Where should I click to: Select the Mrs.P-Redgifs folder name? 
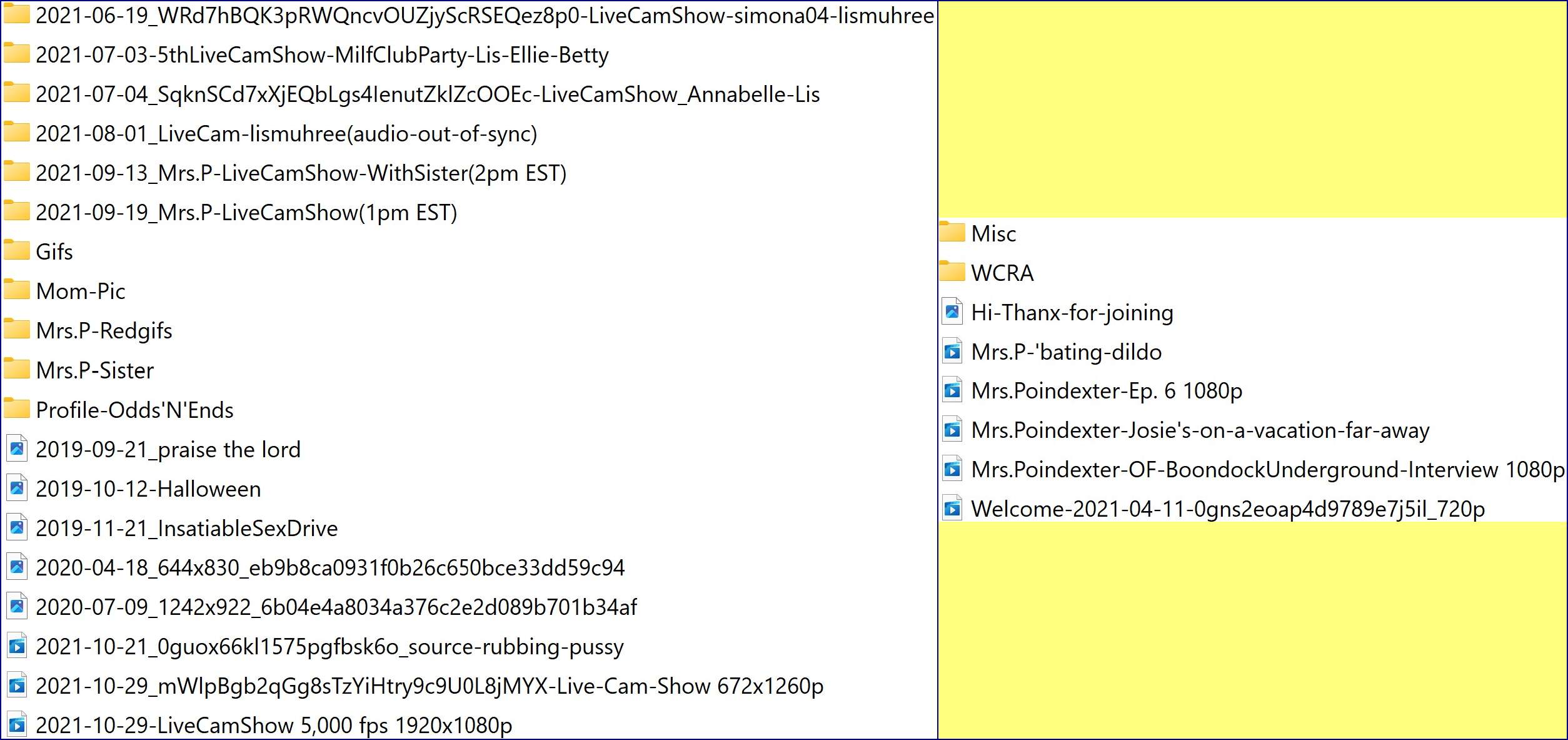(x=104, y=331)
